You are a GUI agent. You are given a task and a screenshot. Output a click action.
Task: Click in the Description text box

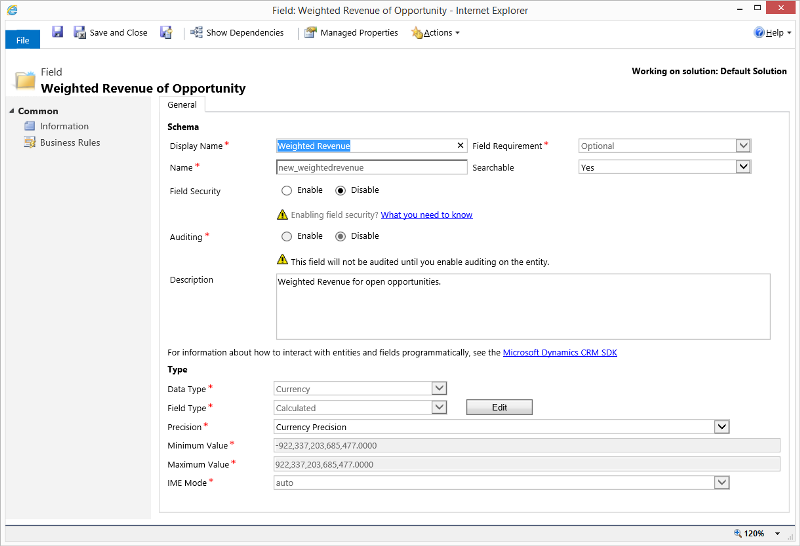pyautogui.click(x=523, y=307)
